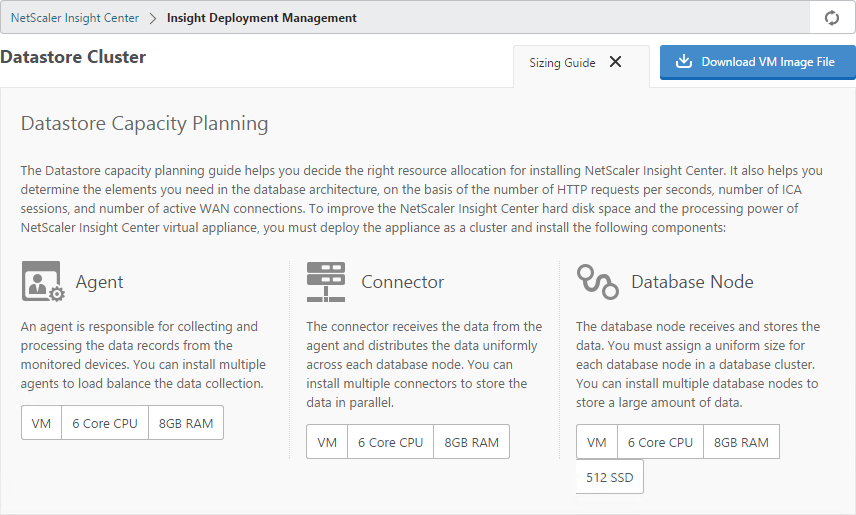Click the Connector description paragraph
The width and height of the screenshot is (856, 515).
424,364
